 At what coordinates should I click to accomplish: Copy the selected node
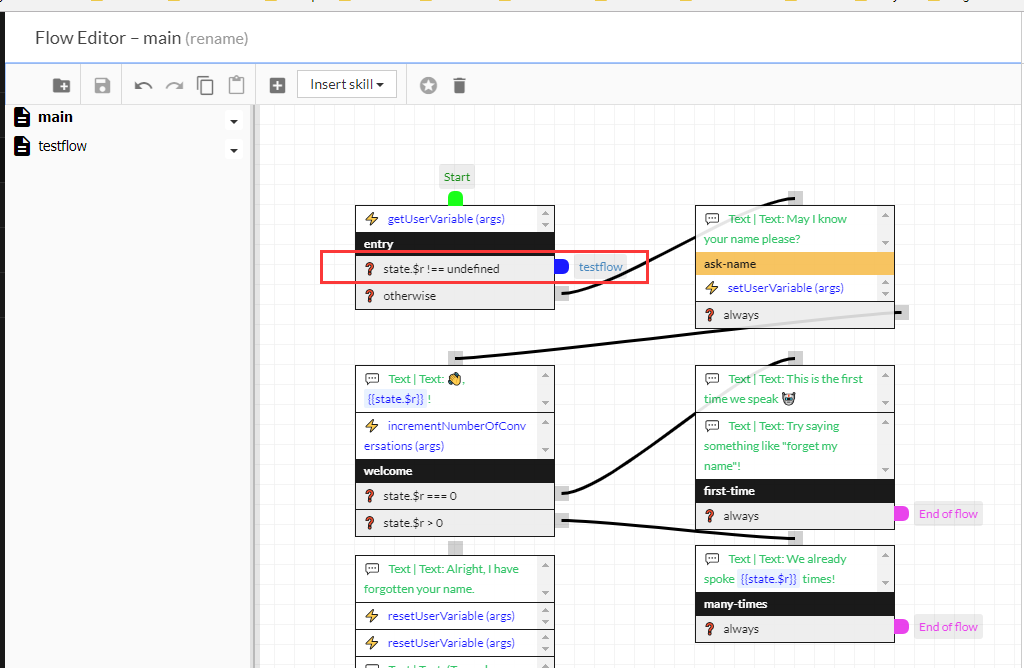pyautogui.click(x=205, y=85)
